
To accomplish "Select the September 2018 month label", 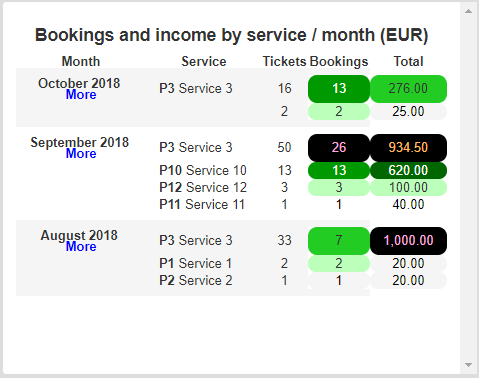I will (x=79, y=142).
